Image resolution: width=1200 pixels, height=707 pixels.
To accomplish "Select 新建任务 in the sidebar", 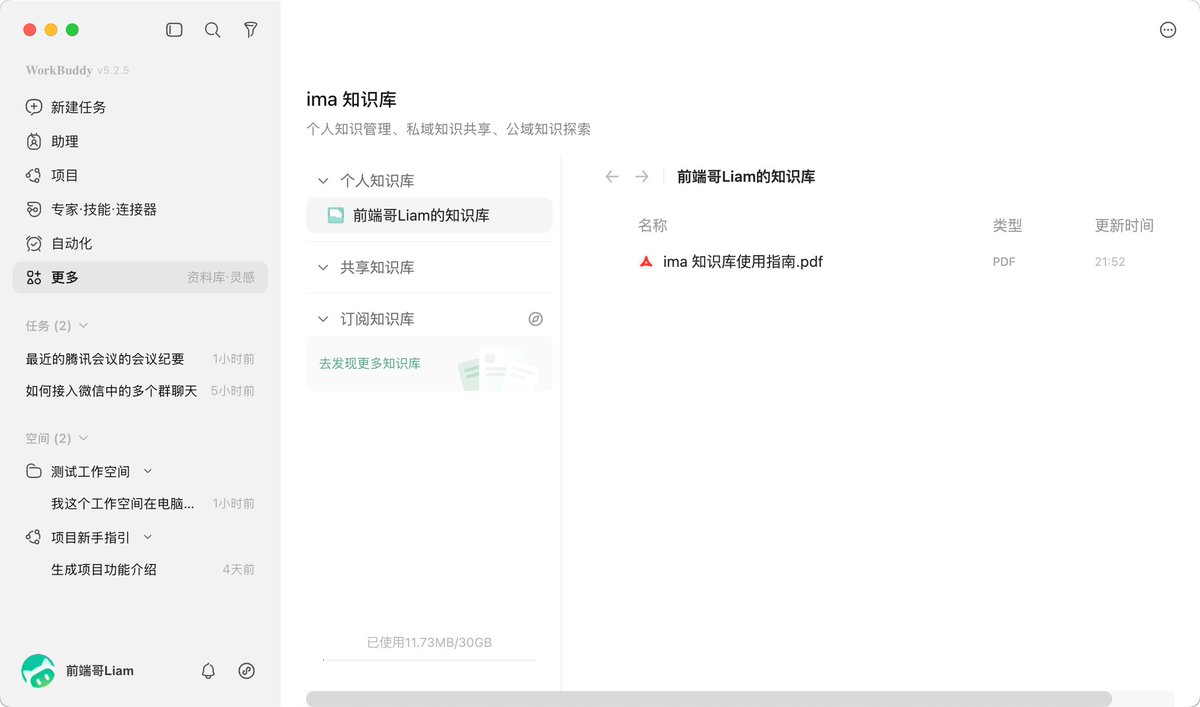I will [x=140, y=107].
